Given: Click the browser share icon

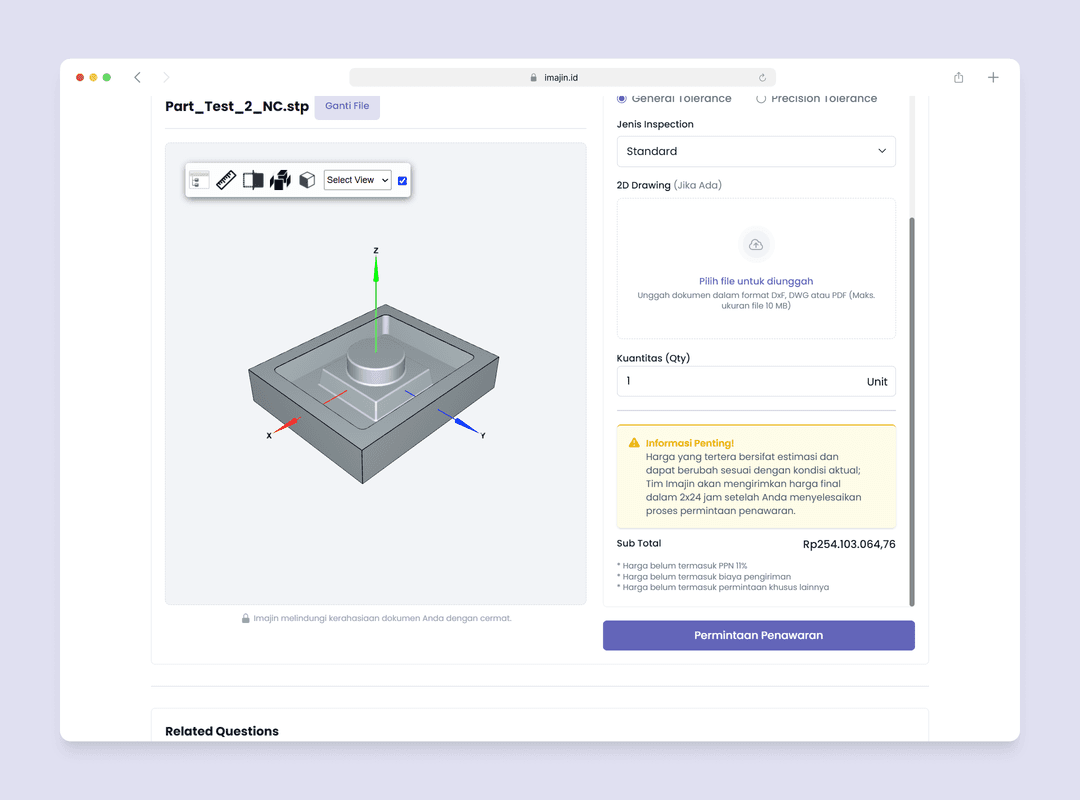Looking at the screenshot, I should (x=959, y=78).
